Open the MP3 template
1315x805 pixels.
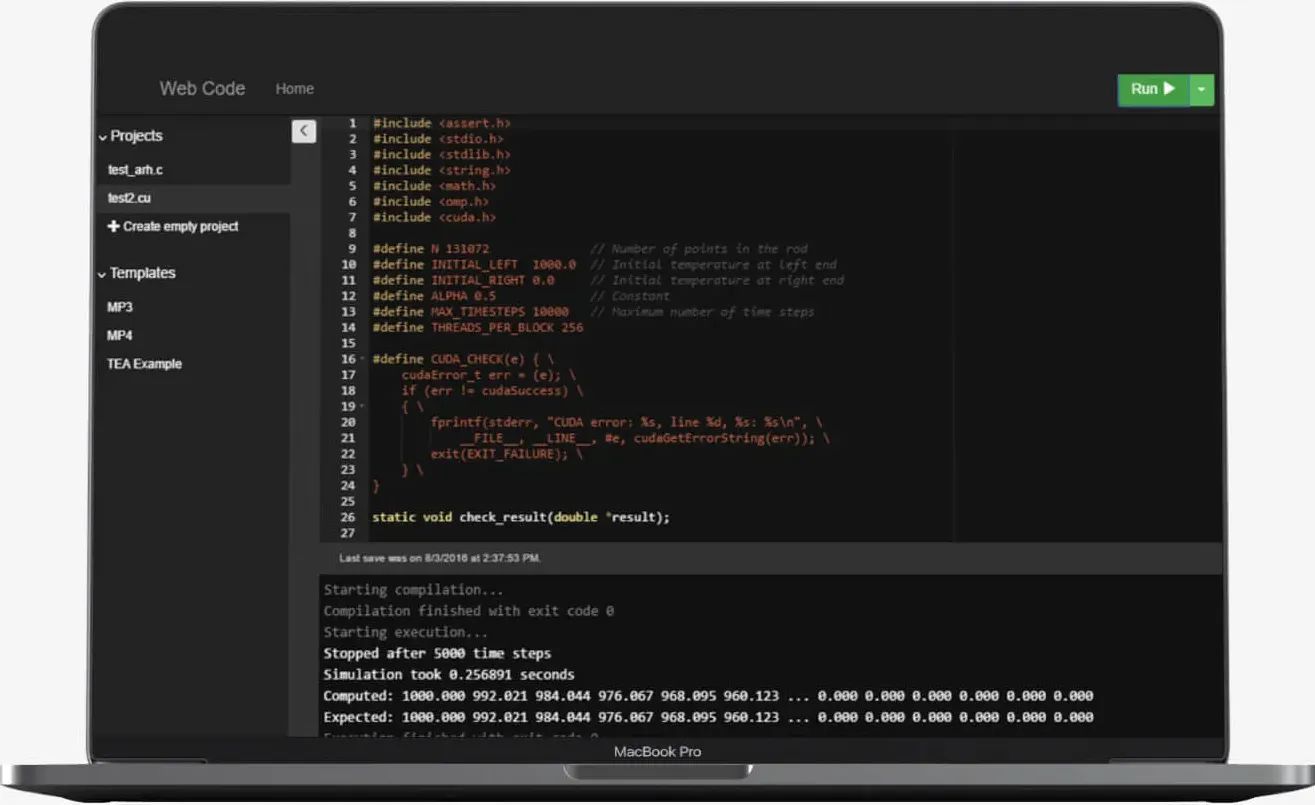click(120, 307)
